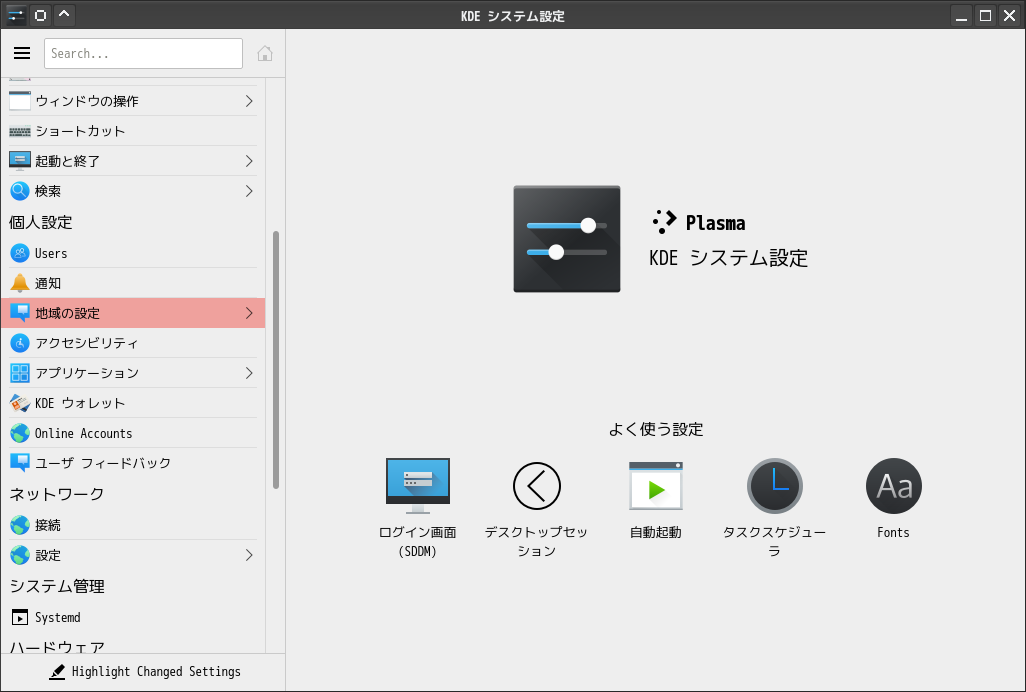Open 自動起動 quick setting
1026x692 pixels.
click(656, 499)
